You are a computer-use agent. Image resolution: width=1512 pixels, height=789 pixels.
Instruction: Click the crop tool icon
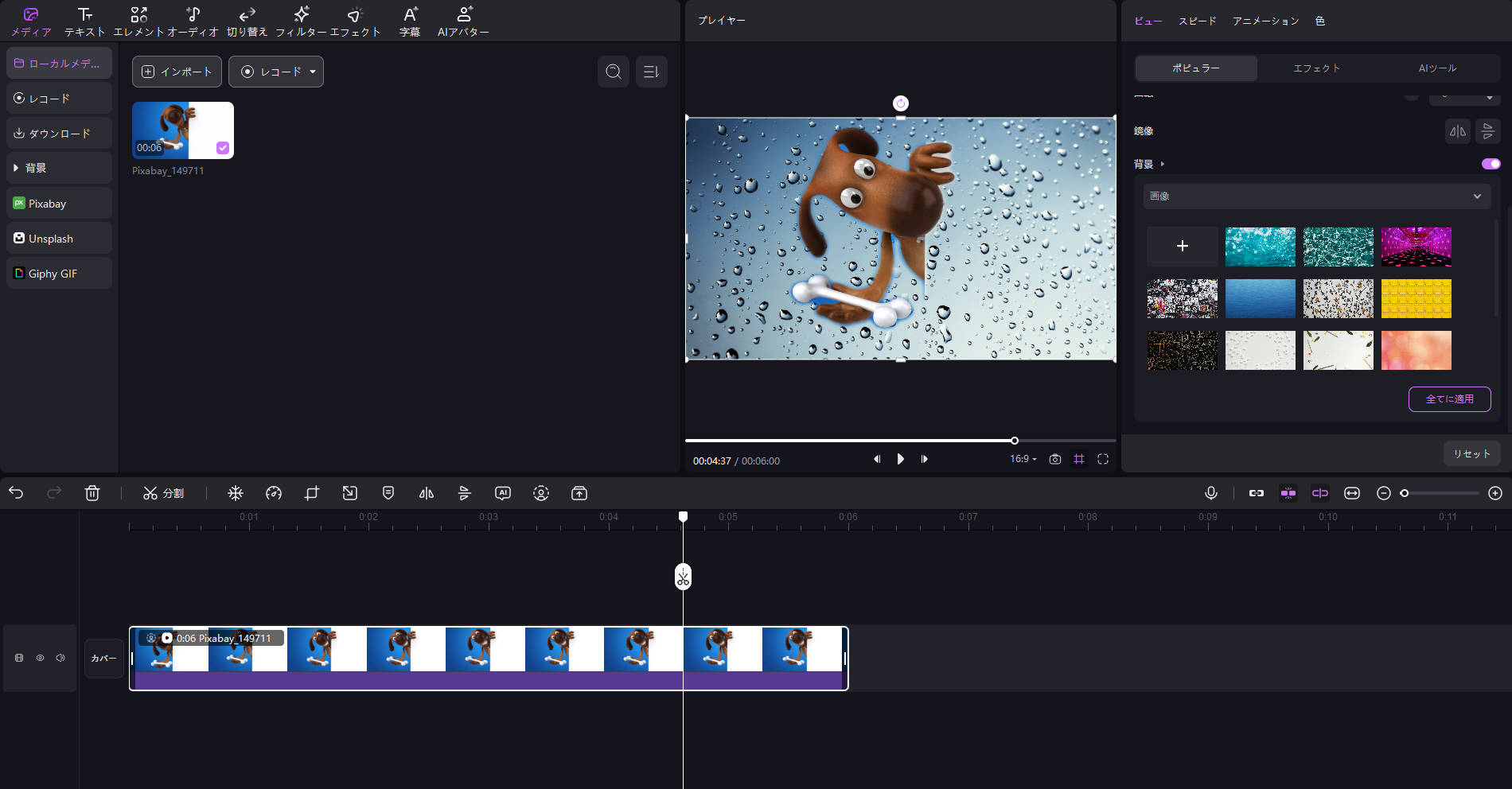click(x=312, y=493)
